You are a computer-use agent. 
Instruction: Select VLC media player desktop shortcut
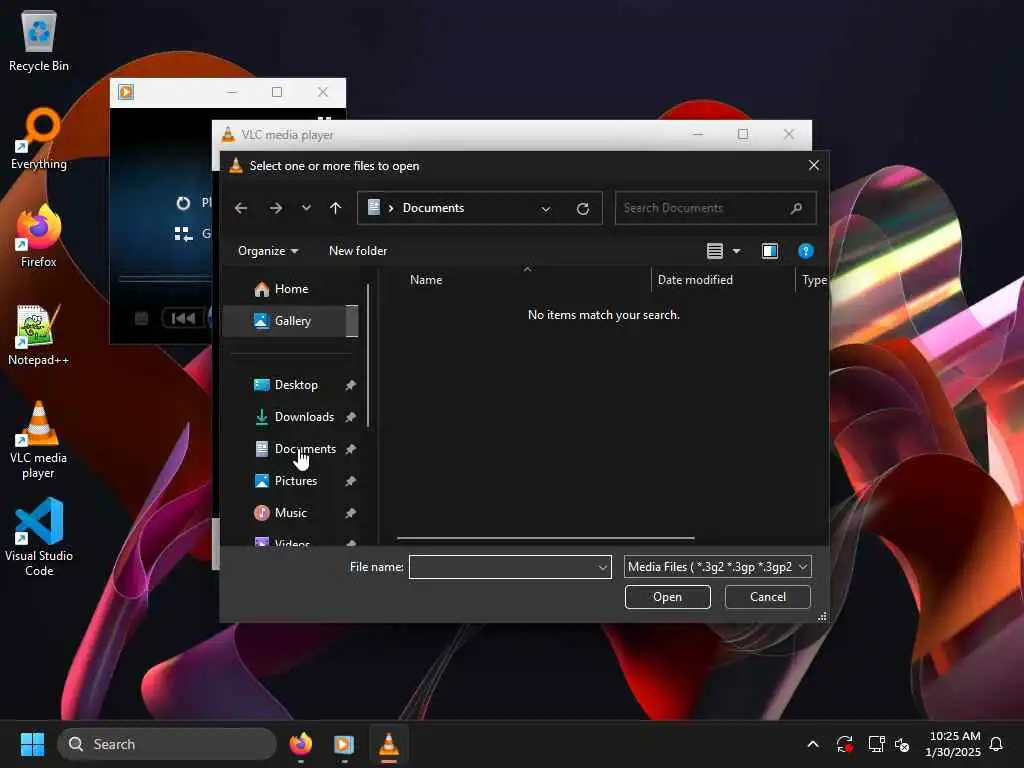[x=39, y=440]
